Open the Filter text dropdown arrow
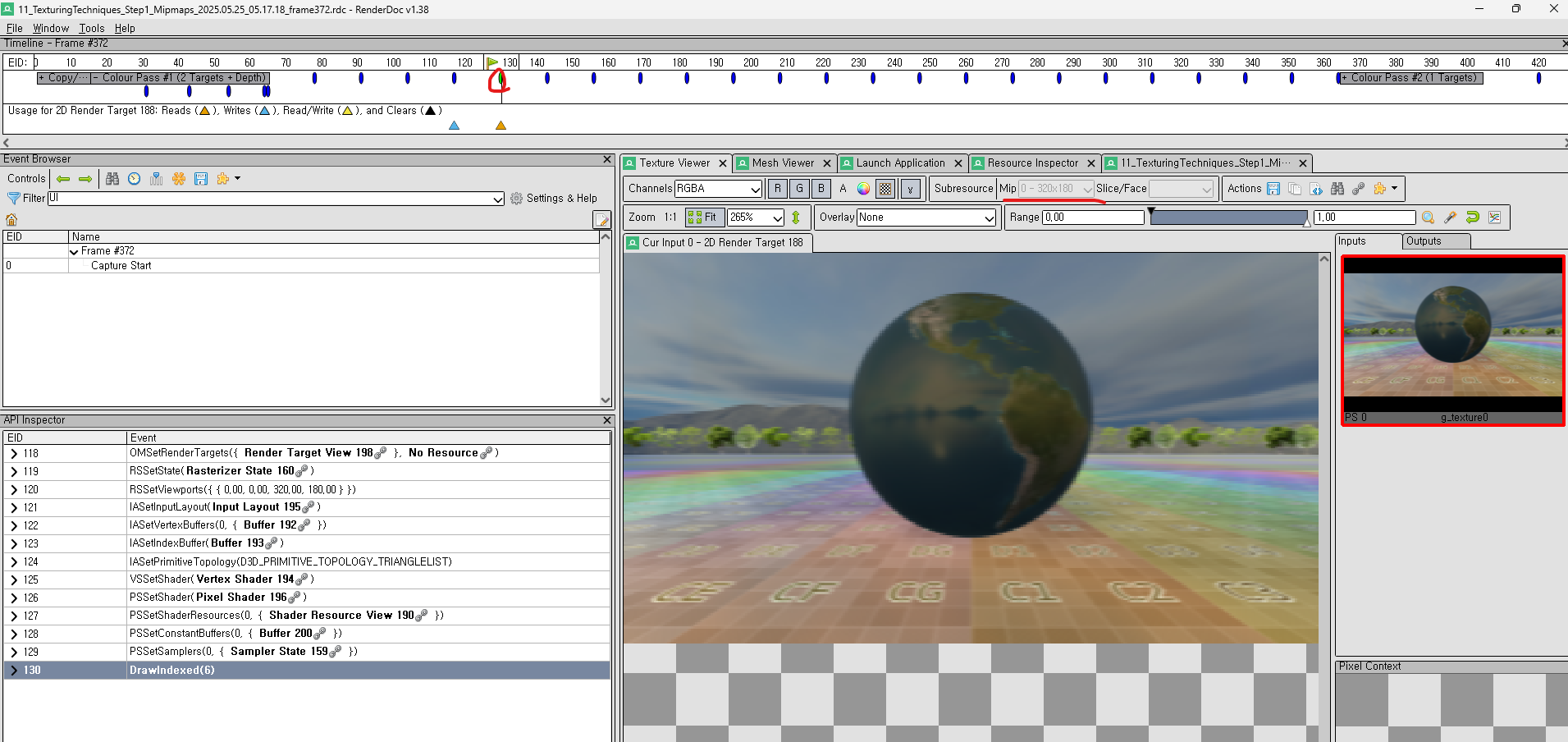Viewport: 1568px width, 742px height. (498, 199)
